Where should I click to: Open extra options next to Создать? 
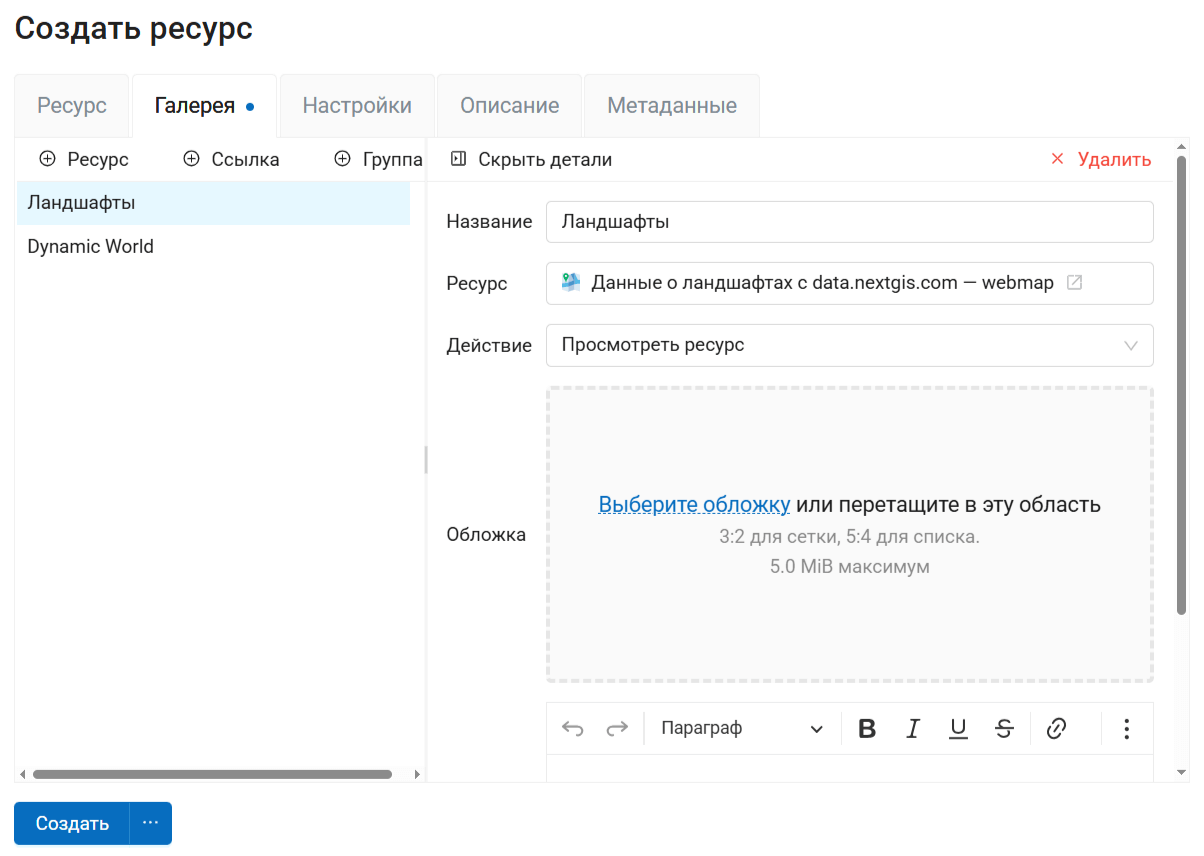click(x=151, y=823)
